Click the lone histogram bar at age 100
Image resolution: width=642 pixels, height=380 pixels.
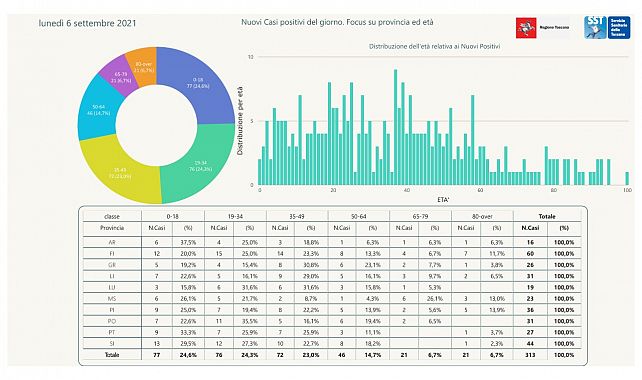(x=627, y=179)
